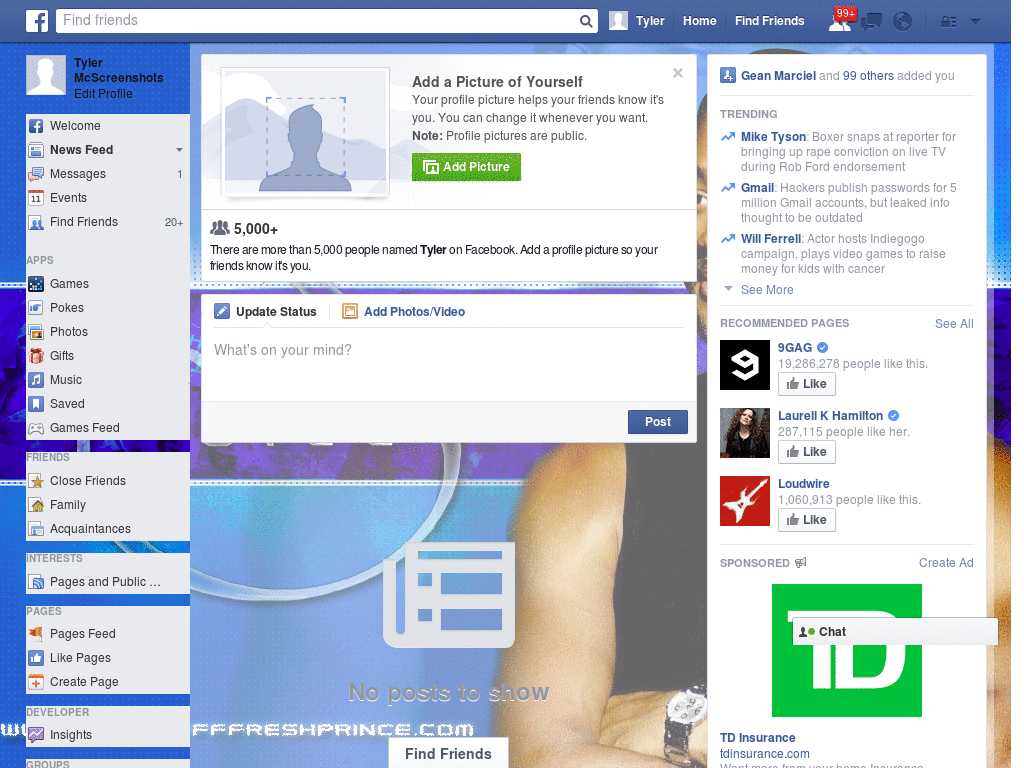Click the Find Friends sidebar icon

click(36, 223)
